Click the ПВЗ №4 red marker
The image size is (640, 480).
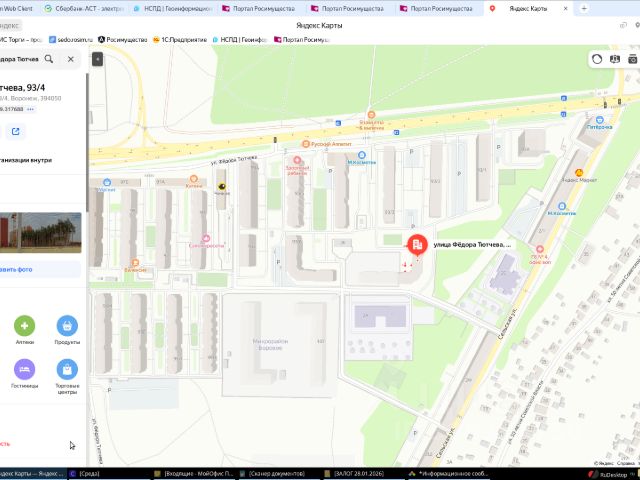[x=540, y=249]
